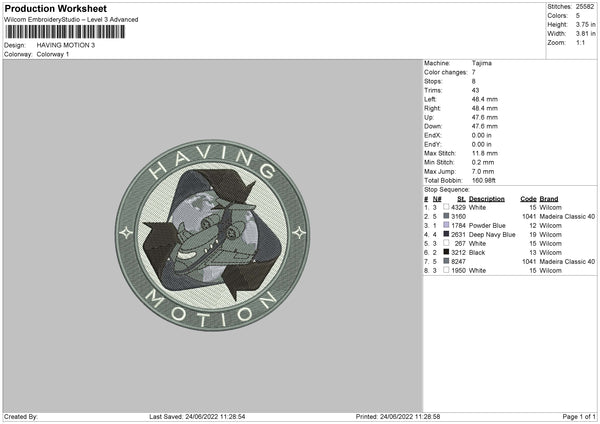
Task: Click the 'N#' column header
Action: coord(437,199)
